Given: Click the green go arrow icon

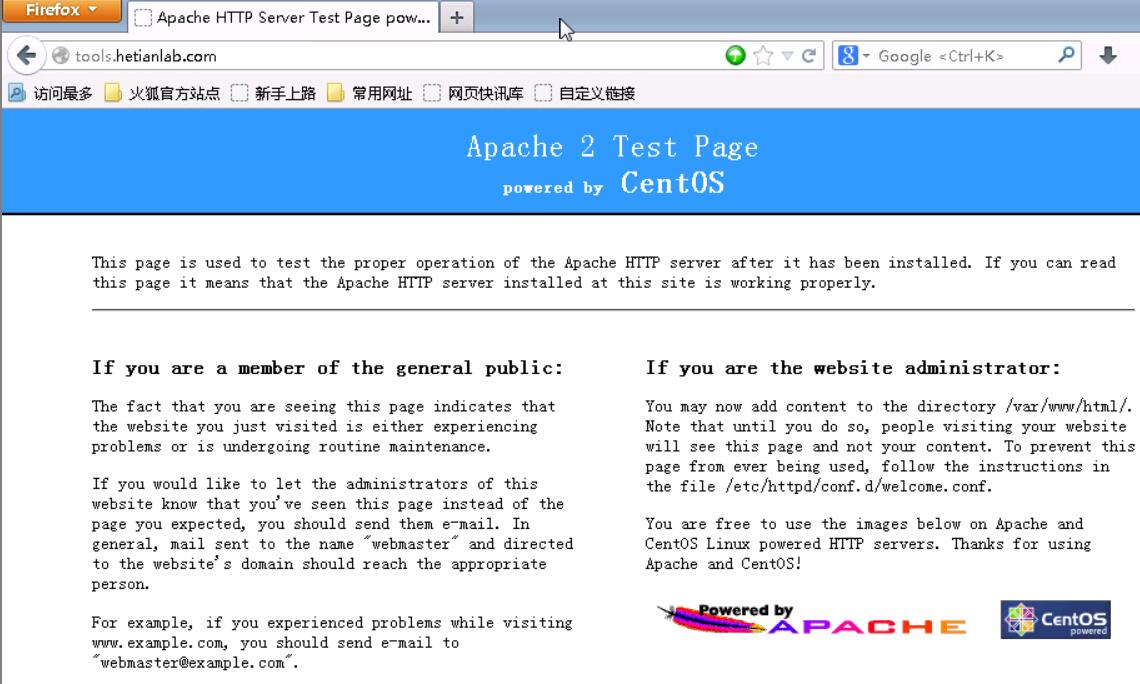Looking at the screenshot, I should [736, 55].
